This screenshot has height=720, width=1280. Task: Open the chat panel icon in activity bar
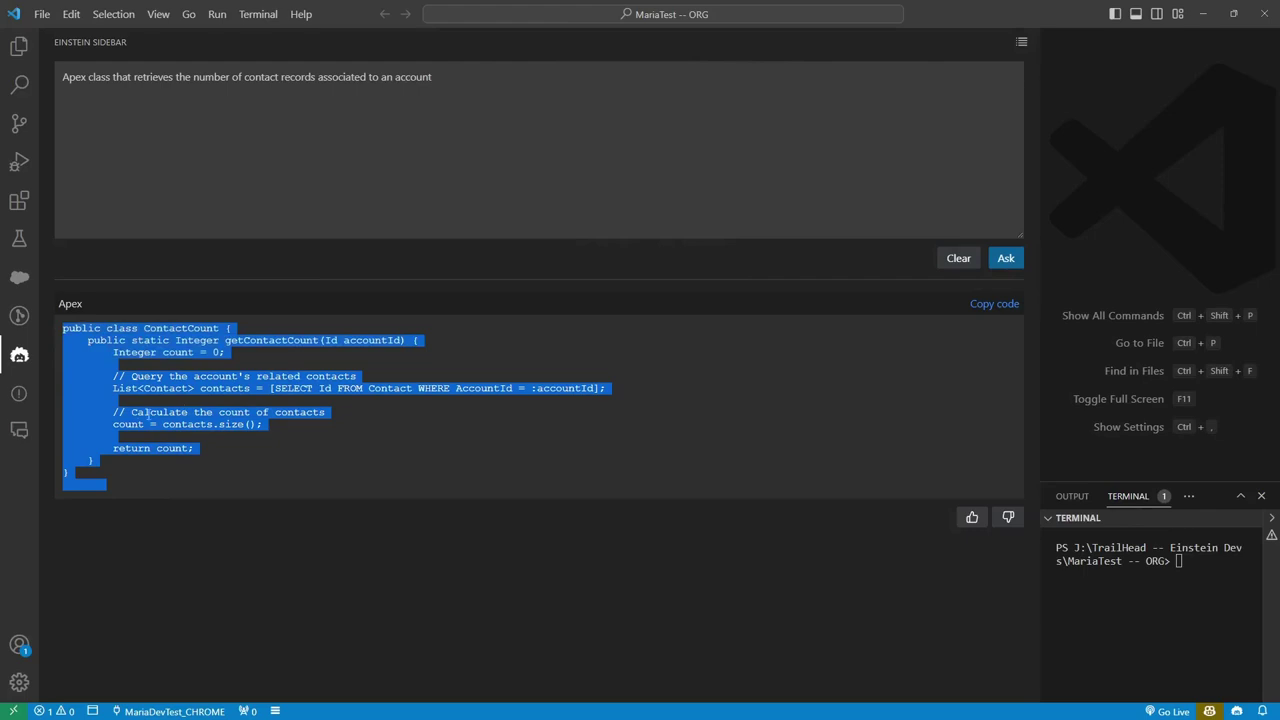(19, 430)
